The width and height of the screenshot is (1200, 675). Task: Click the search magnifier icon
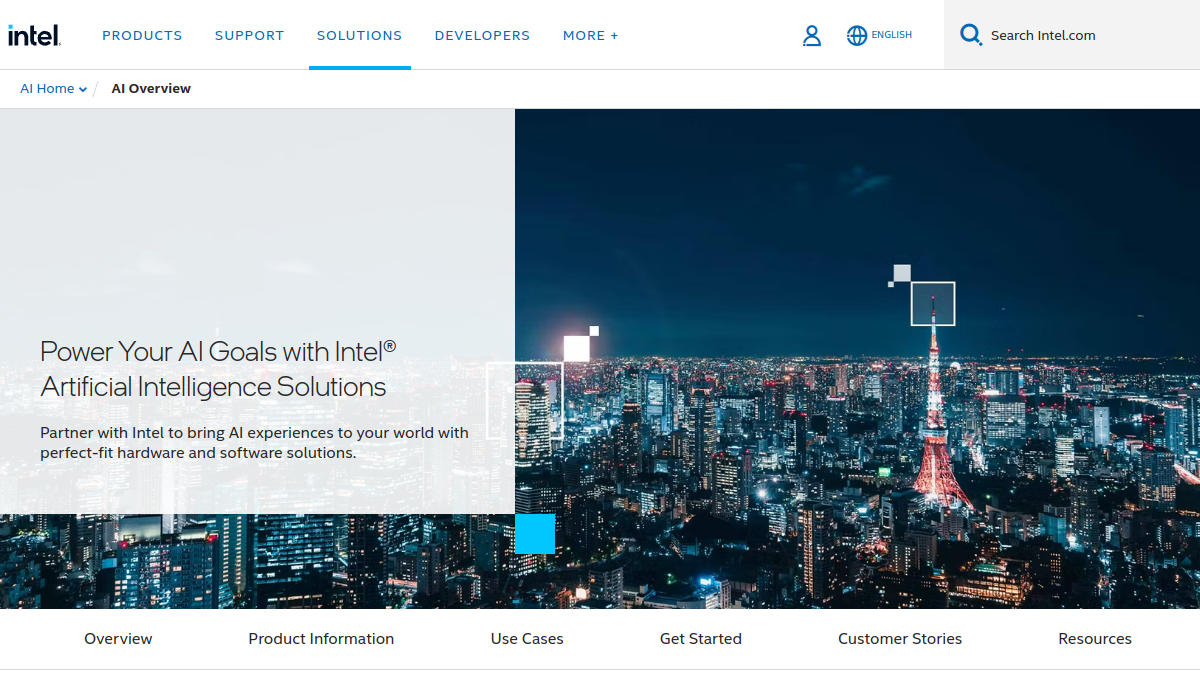971,35
